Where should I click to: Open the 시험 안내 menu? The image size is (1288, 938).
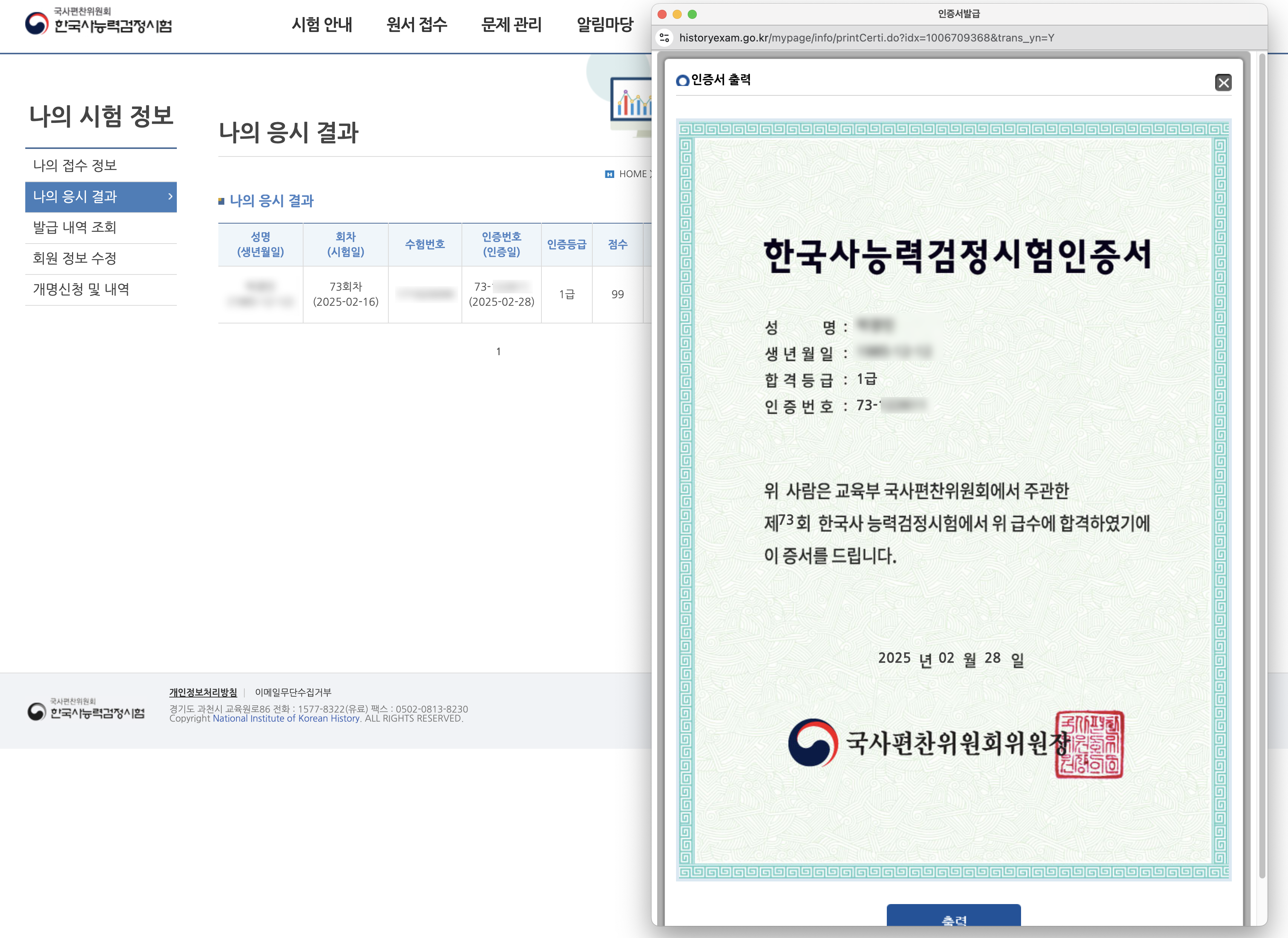click(322, 25)
